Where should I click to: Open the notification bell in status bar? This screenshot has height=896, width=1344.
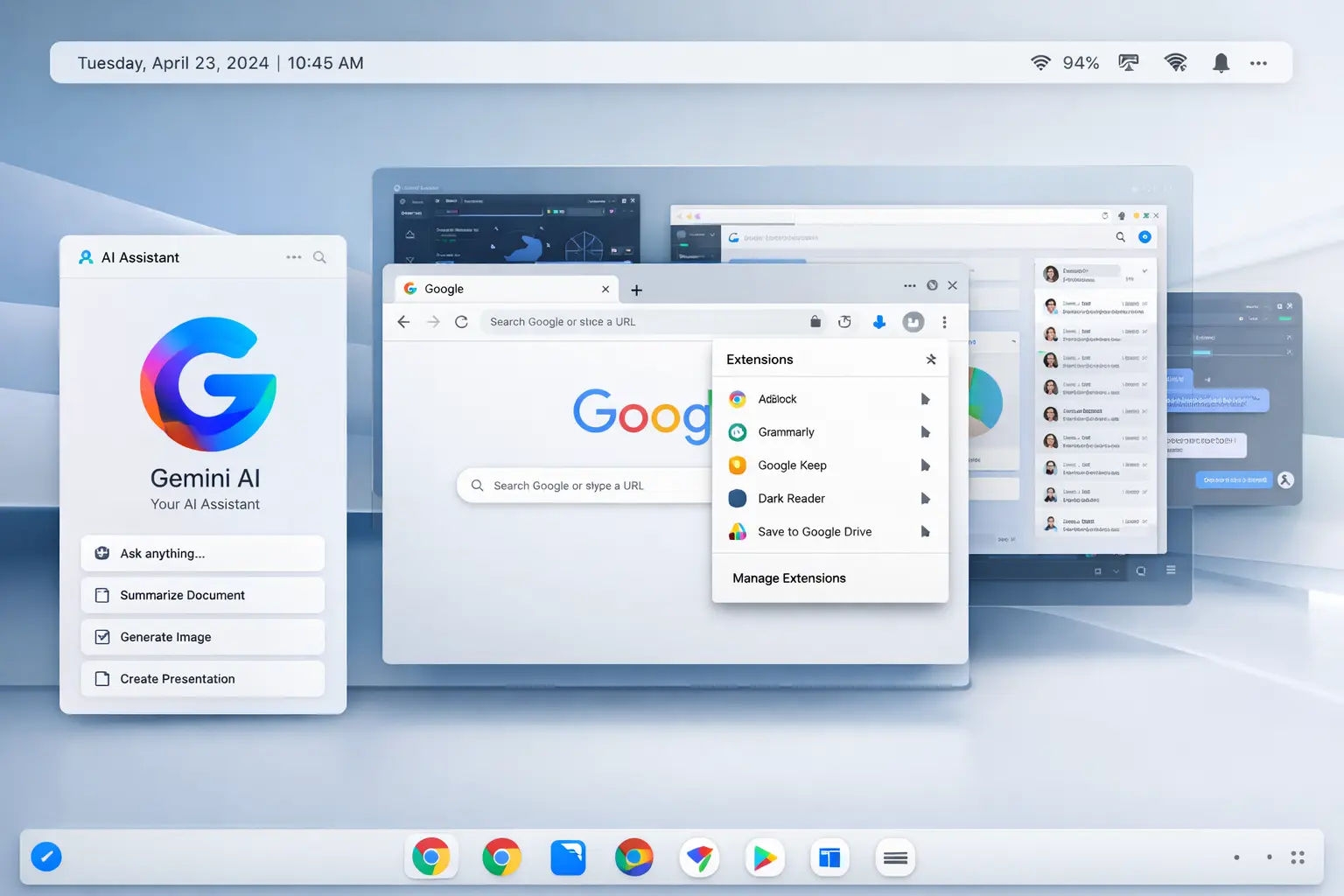click(x=1221, y=62)
